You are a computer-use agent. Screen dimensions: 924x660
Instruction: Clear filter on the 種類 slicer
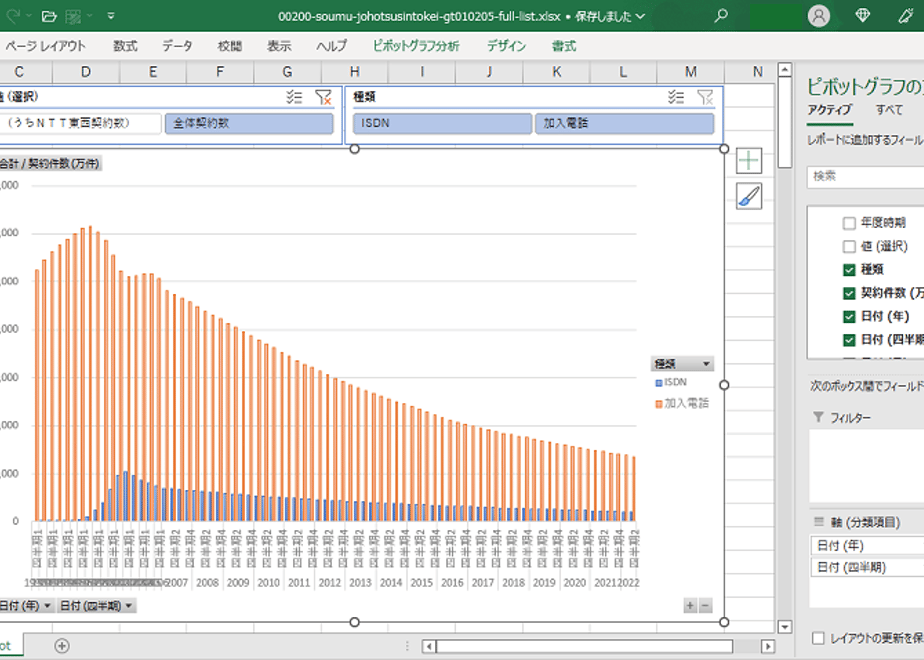click(705, 97)
